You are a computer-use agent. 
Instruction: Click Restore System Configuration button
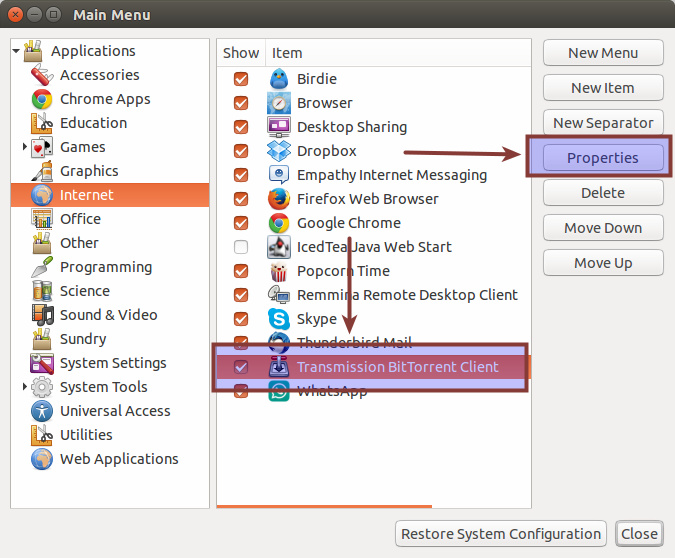click(501, 534)
